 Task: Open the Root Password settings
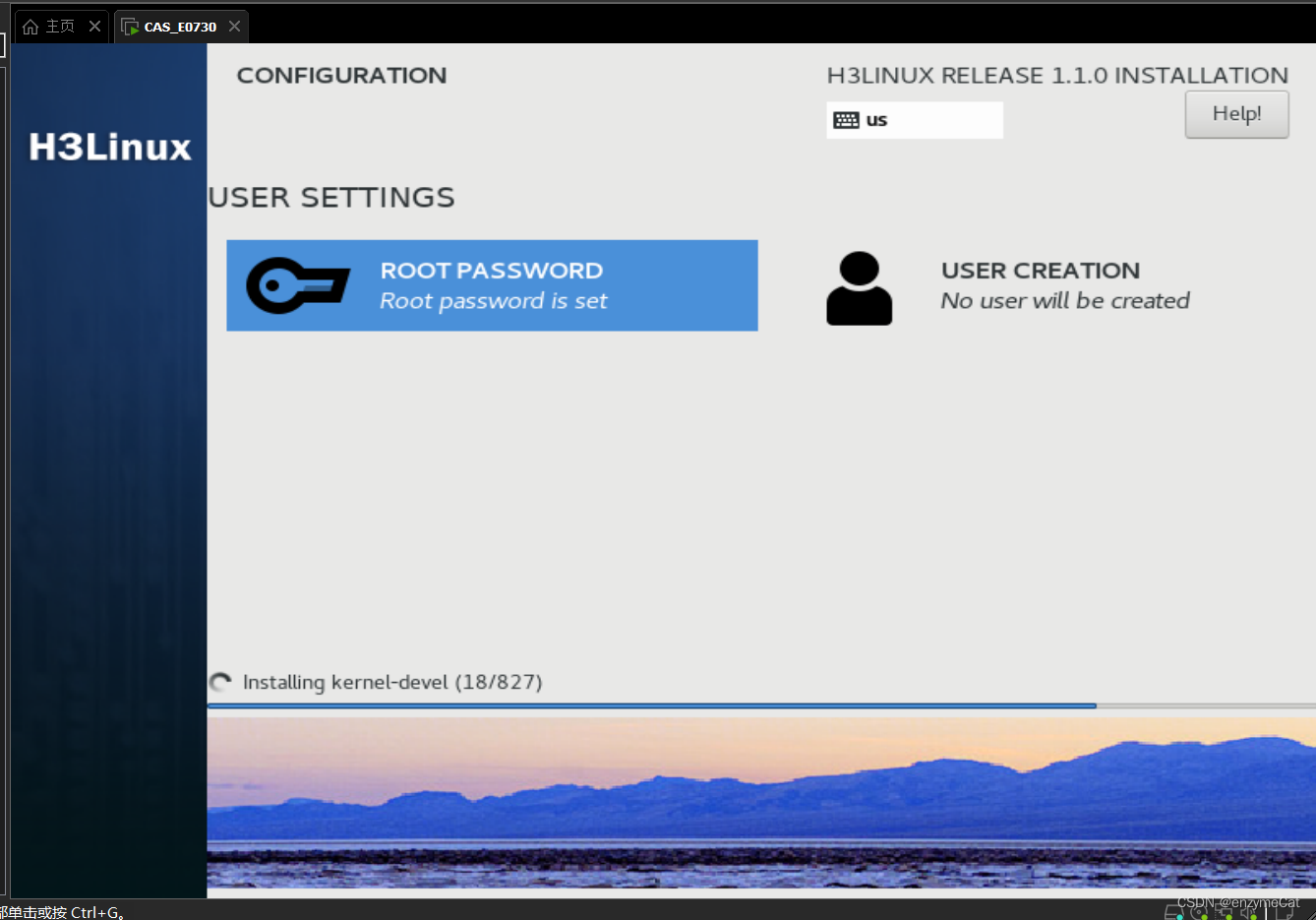tap(492, 285)
